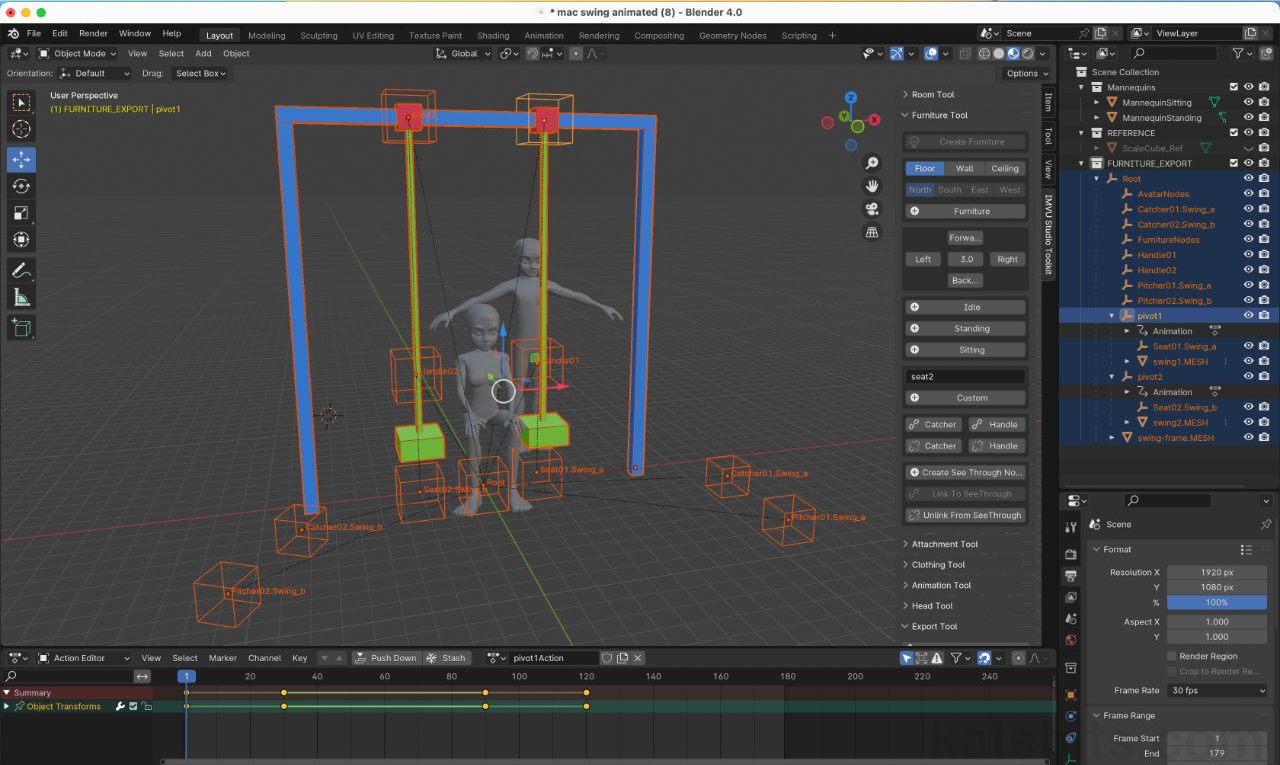This screenshot has height=765, width=1280.
Task: Open the IMVU Studio Toolkit sidebar tab
Action: [1048, 233]
